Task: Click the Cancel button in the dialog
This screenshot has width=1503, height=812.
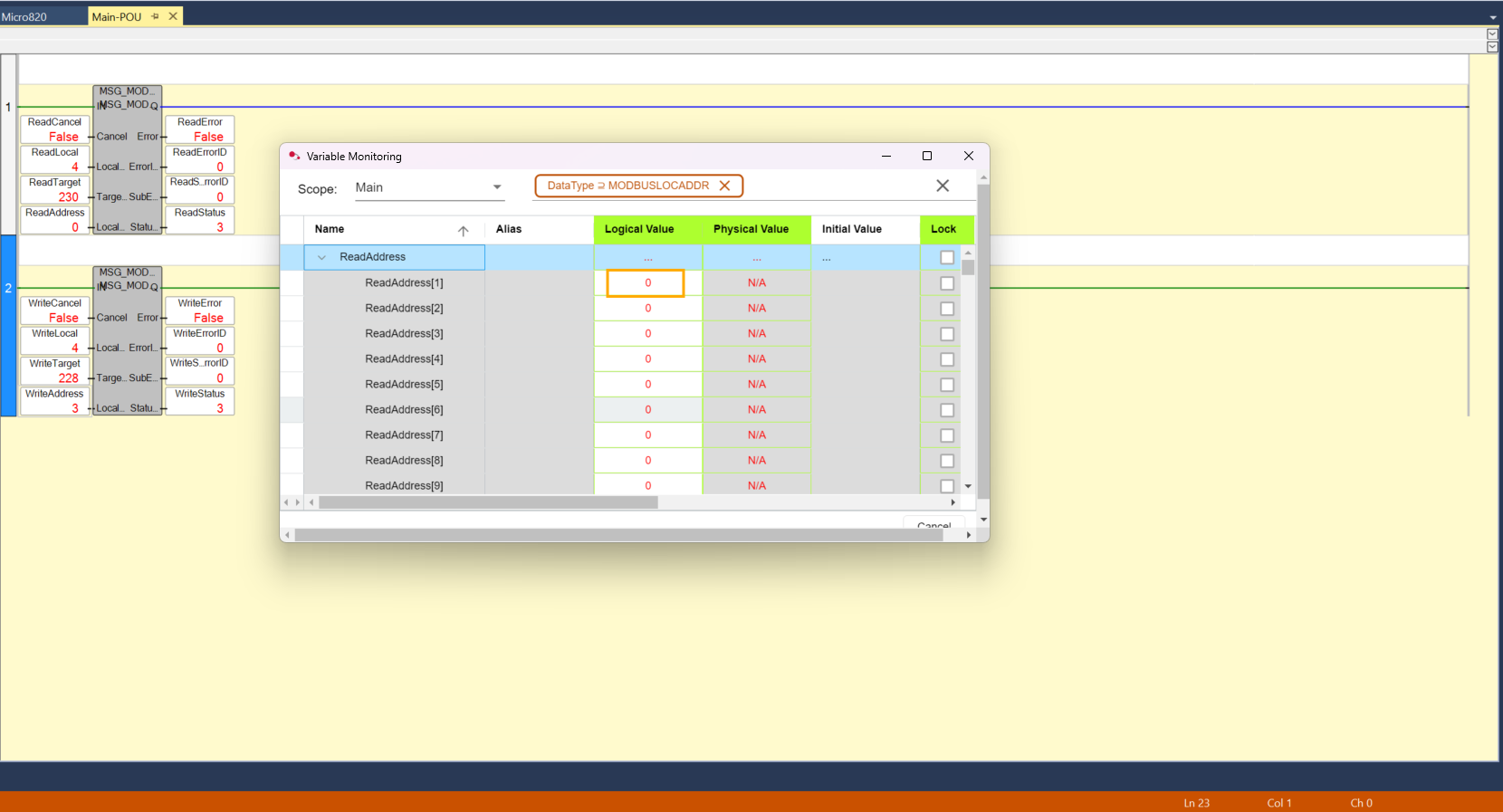Action: pyautogui.click(x=933, y=525)
